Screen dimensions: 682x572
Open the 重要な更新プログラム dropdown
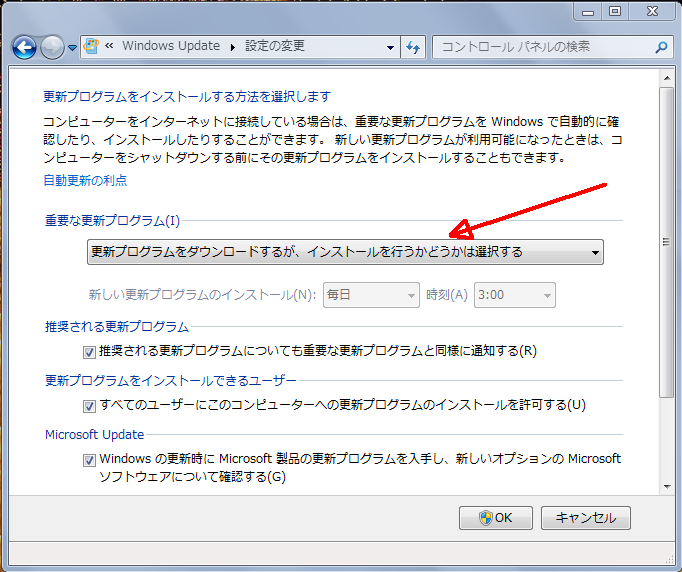[345, 252]
